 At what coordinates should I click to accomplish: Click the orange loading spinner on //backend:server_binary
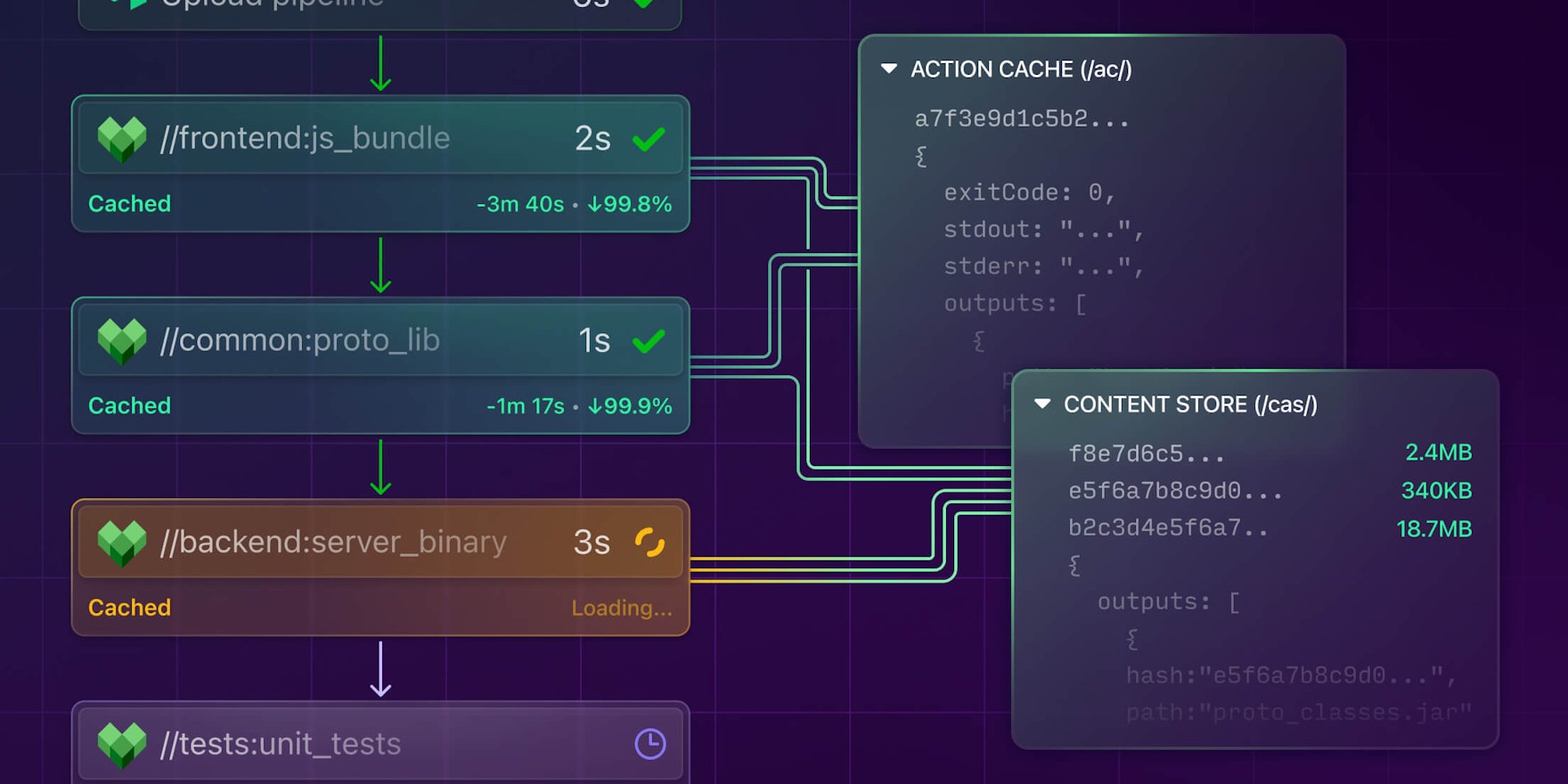pyautogui.click(x=649, y=542)
